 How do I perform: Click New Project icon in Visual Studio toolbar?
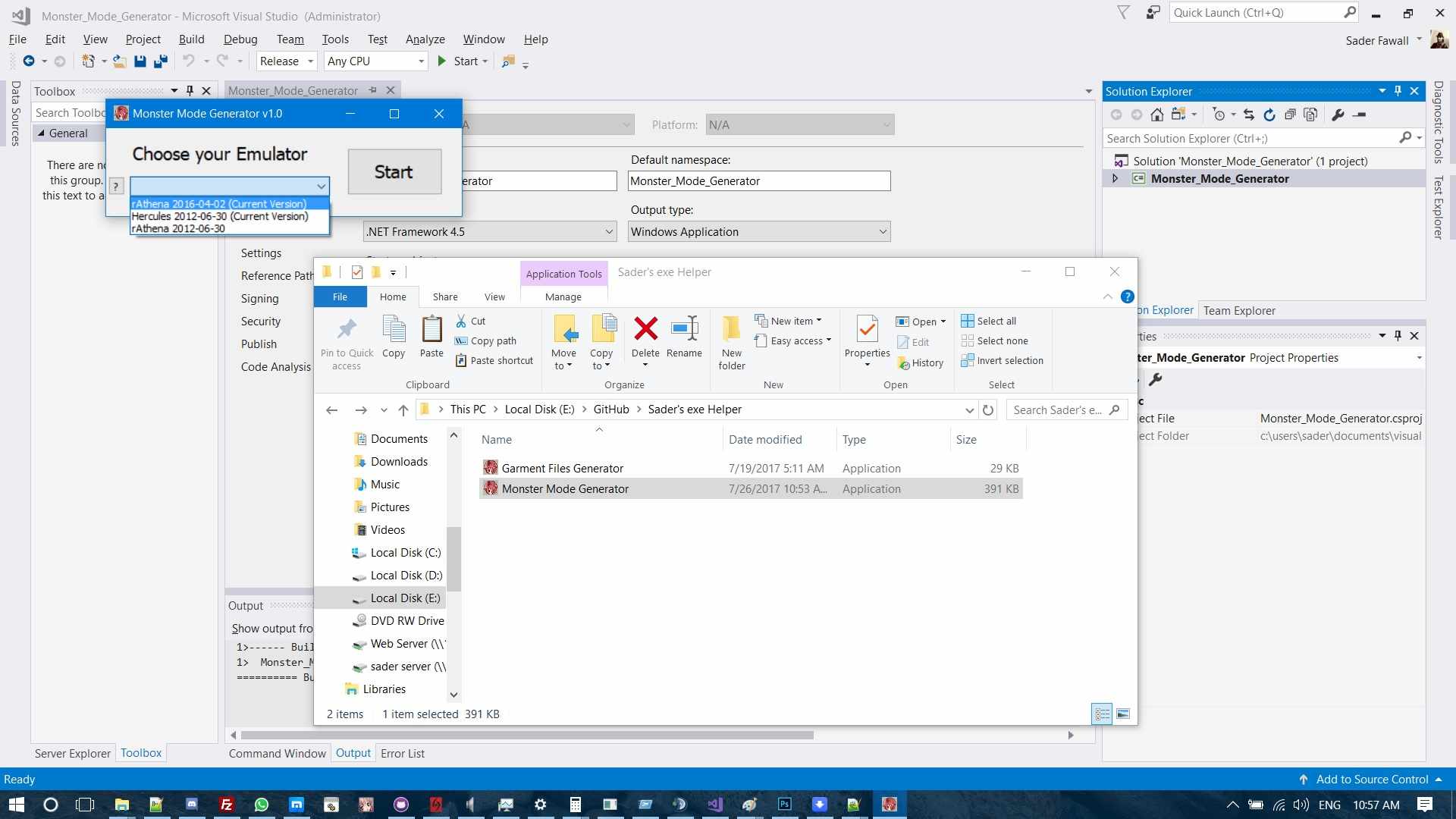pos(89,61)
